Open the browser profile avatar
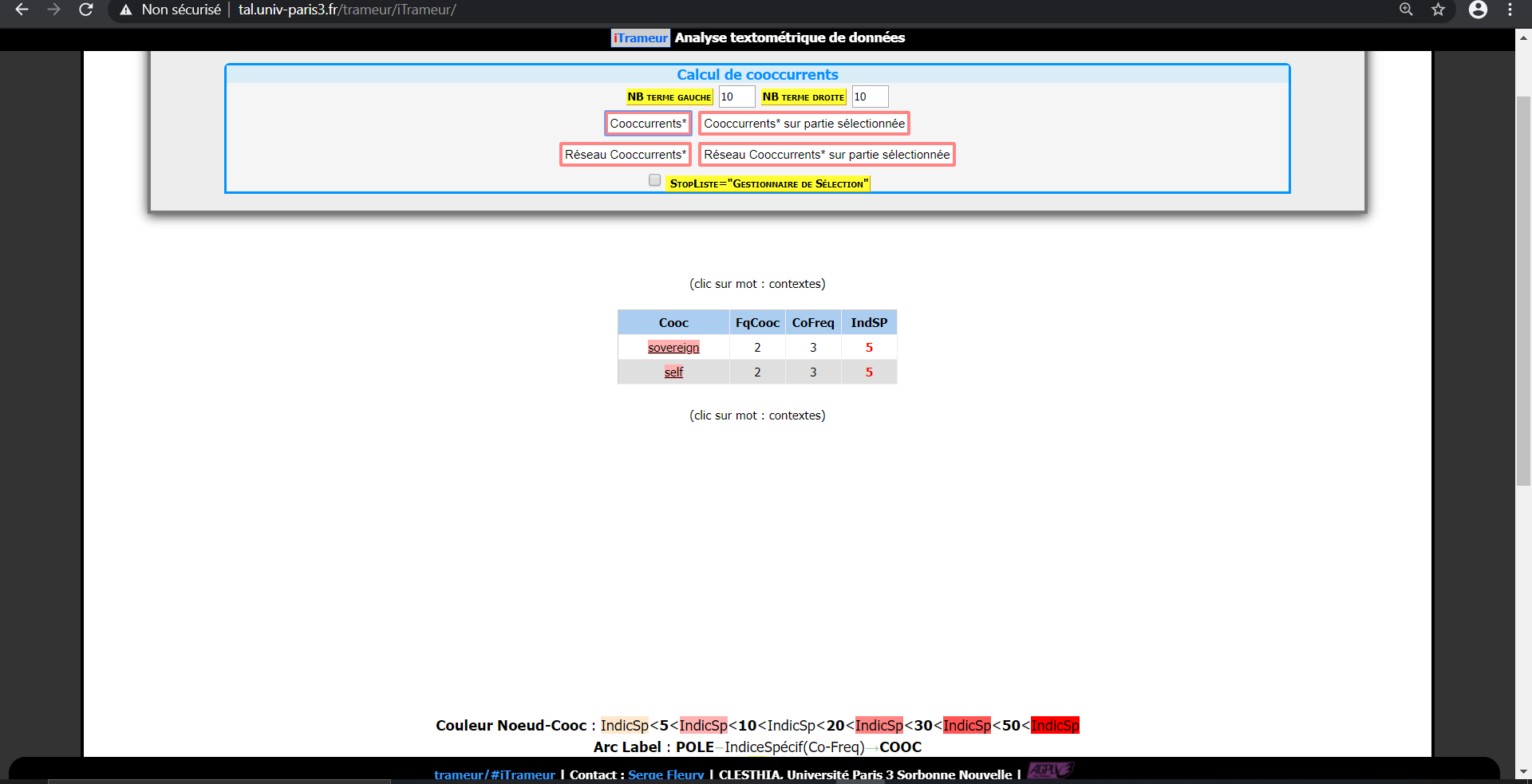Image resolution: width=1532 pixels, height=784 pixels. (x=1478, y=10)
